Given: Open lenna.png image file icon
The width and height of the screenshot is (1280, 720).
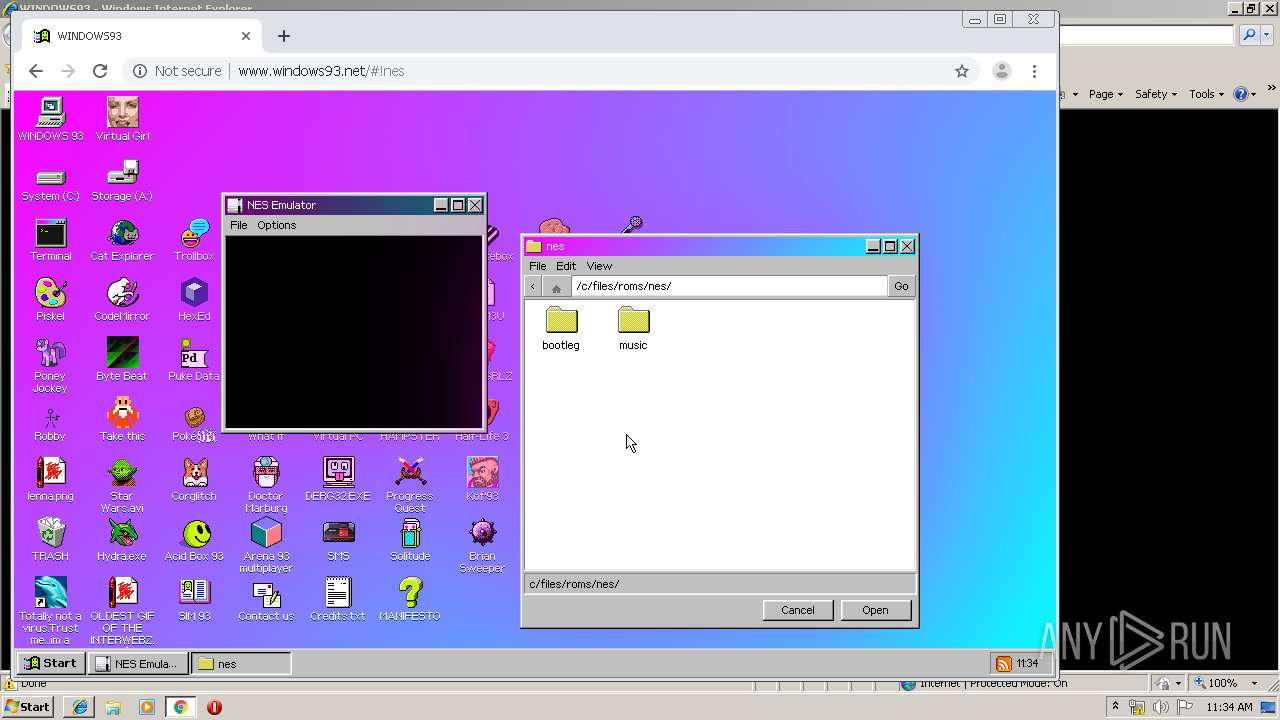Looking at the screenshot, I should click(50, 479).
